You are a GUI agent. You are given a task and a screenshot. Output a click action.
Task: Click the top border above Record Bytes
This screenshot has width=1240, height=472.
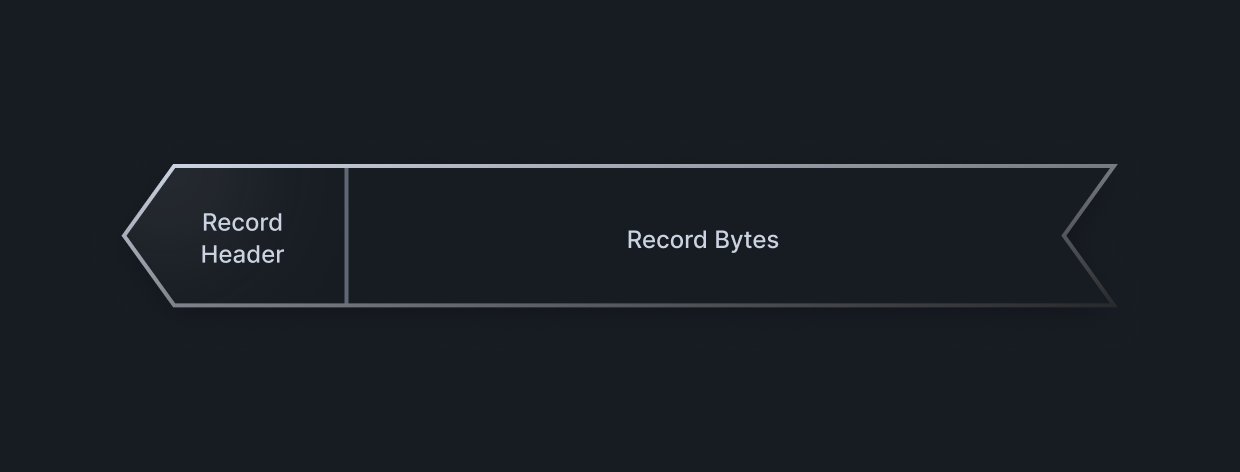pyautogui.click(x=702, y=166)
